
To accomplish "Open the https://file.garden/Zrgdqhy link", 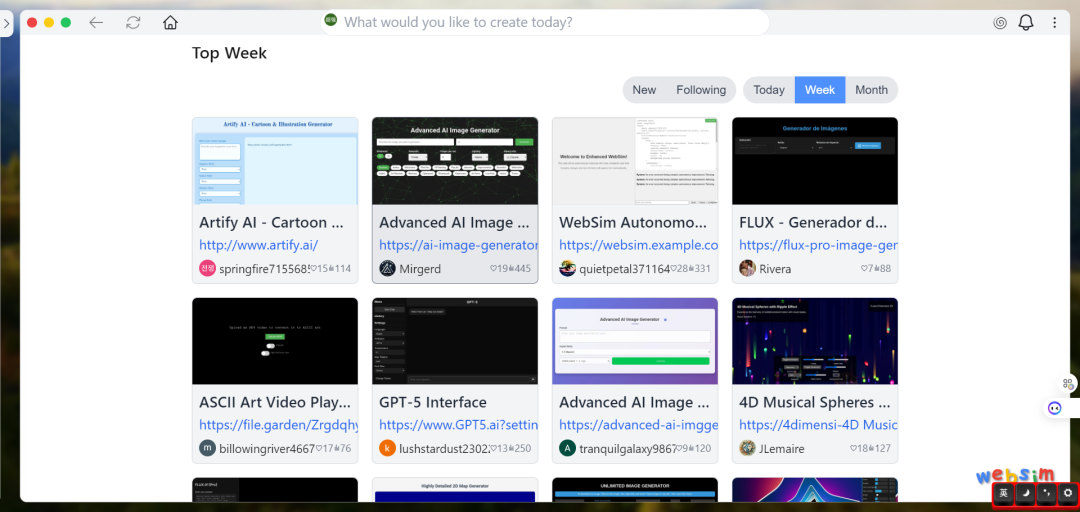I will coord(279,424).
